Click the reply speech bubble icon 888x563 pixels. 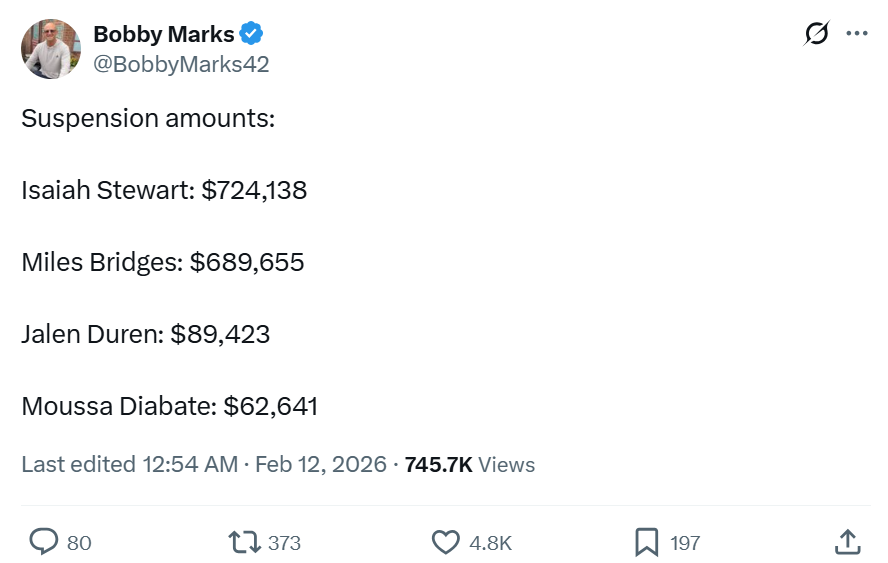coord(44,542)
